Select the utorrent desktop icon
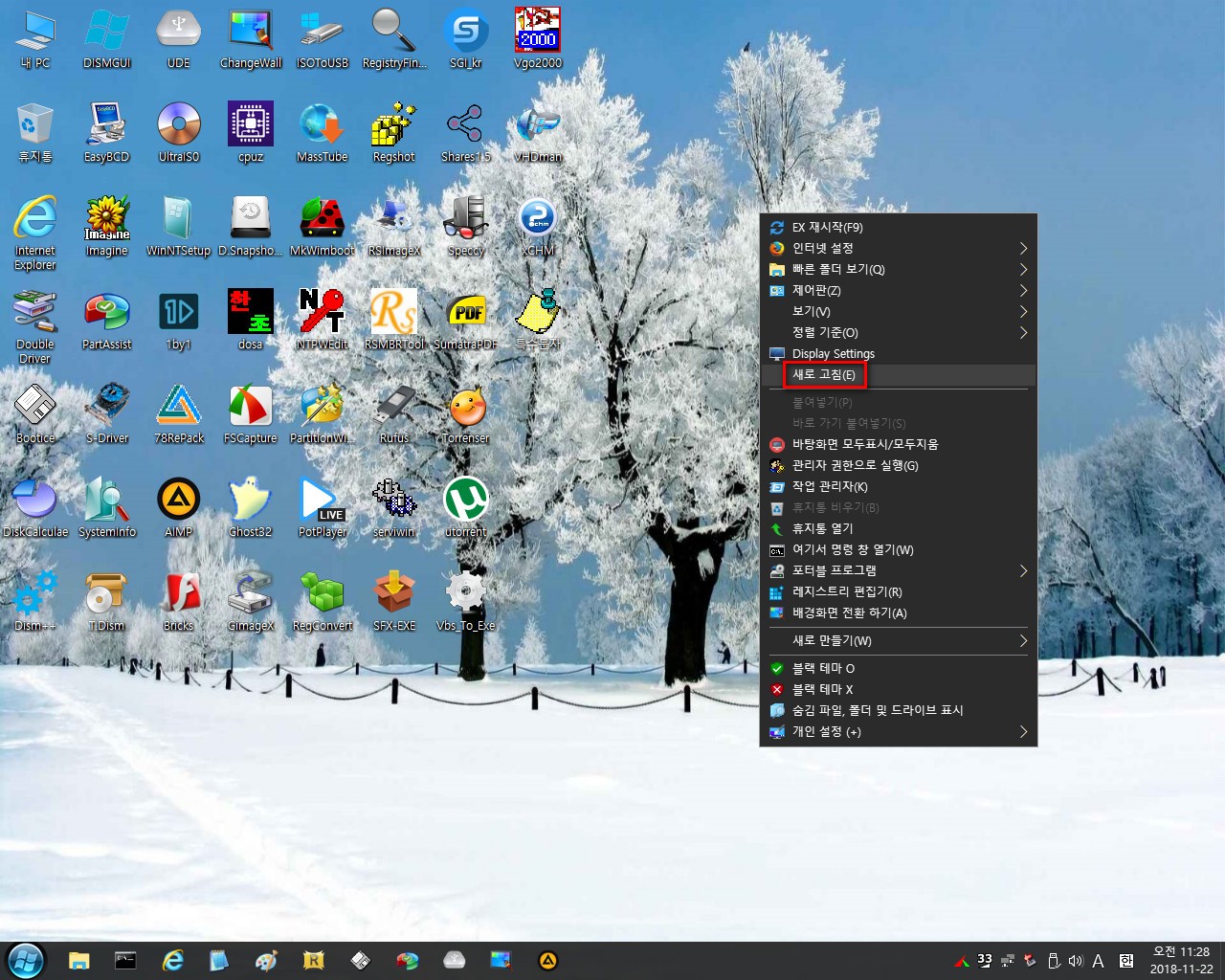The width and height of the screenshot is (1225, 980). [466, 507]
